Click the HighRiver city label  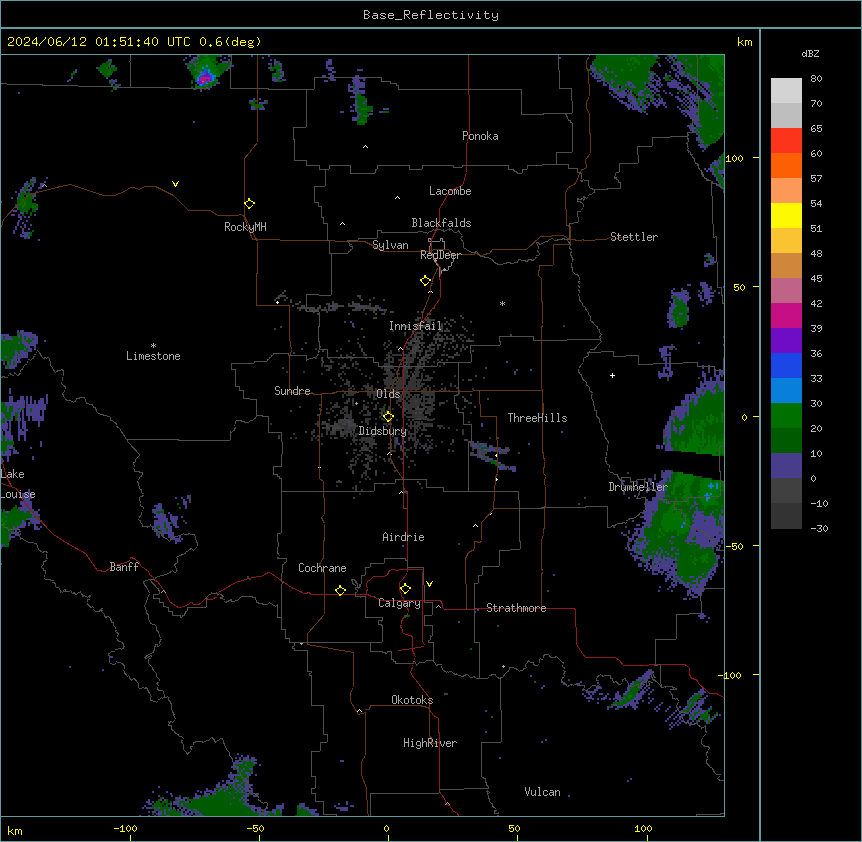[x=430, y=743]
